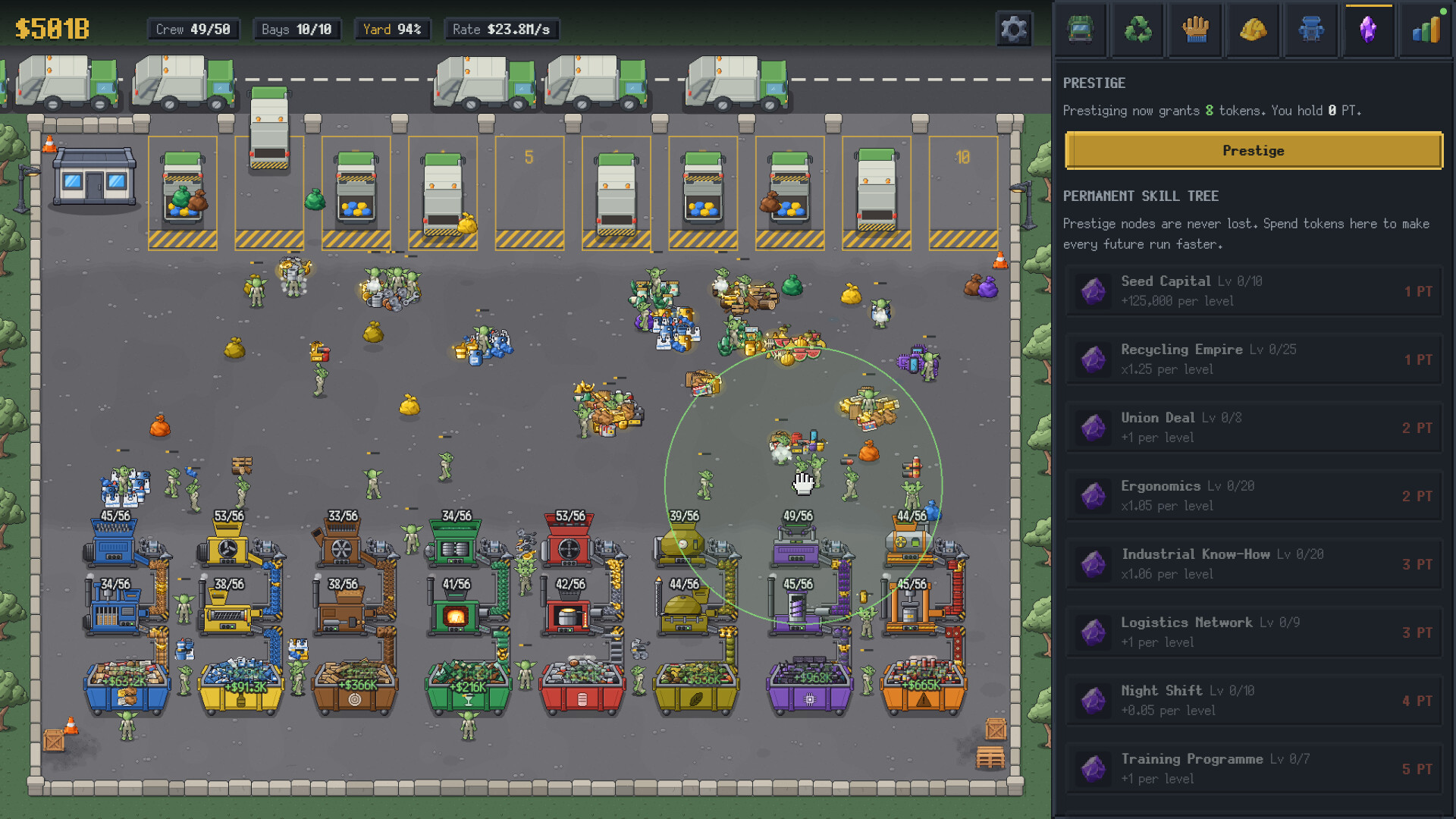The image size is (1456, 819).
Task: Purchase the Ergonomics skill node
Action: click(x=1253, y=496)
